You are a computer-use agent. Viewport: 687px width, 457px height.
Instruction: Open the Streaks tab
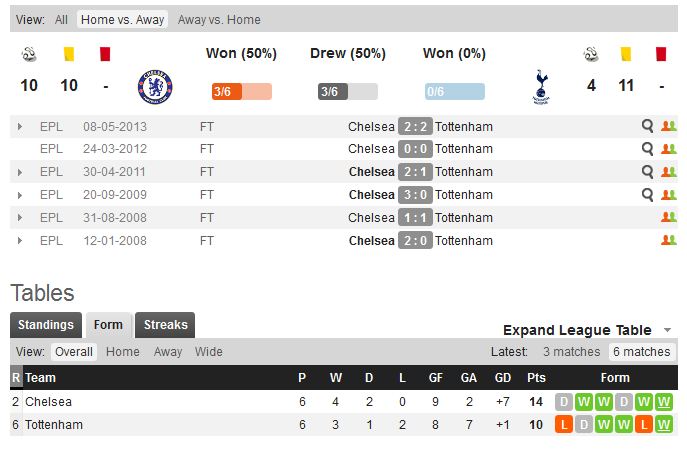(165, 325)
